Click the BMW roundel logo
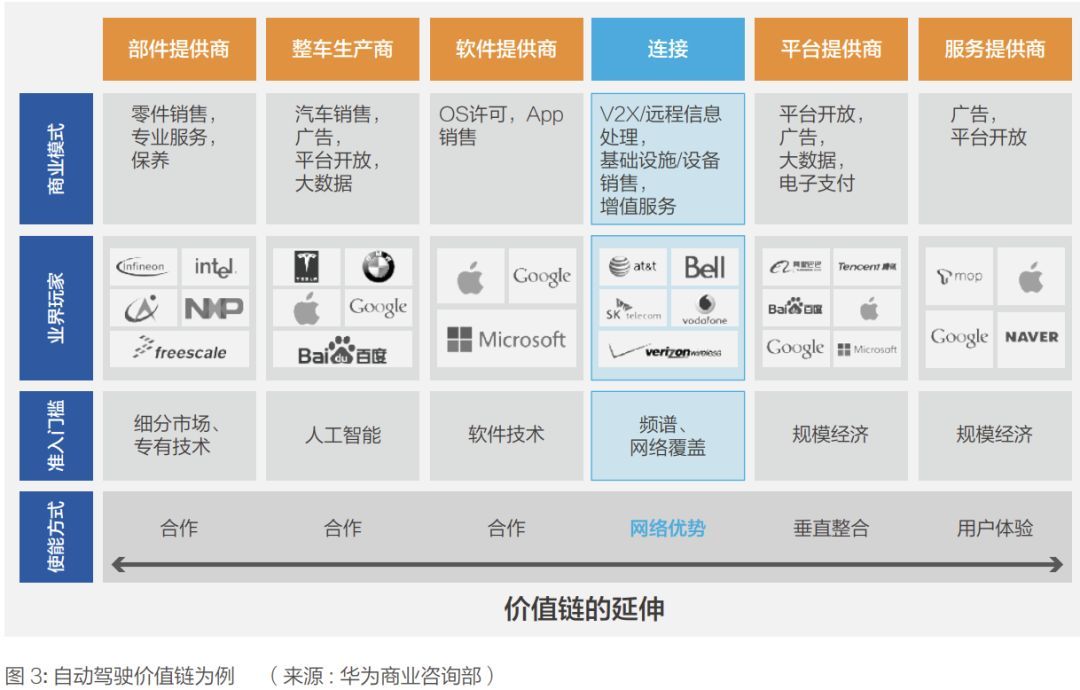 click(x=378, y=266)
